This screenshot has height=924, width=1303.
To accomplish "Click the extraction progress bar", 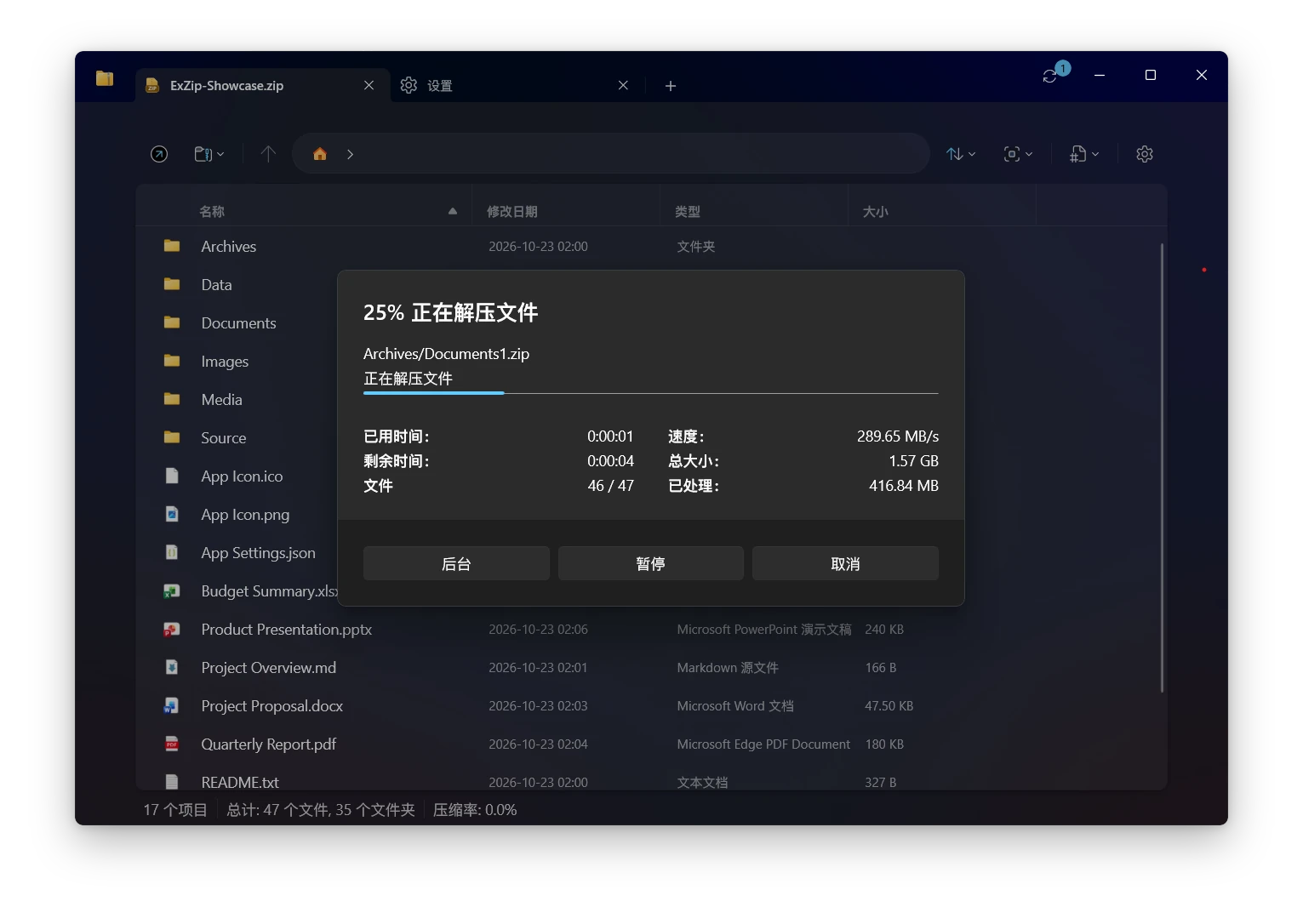I will [651, 393].
